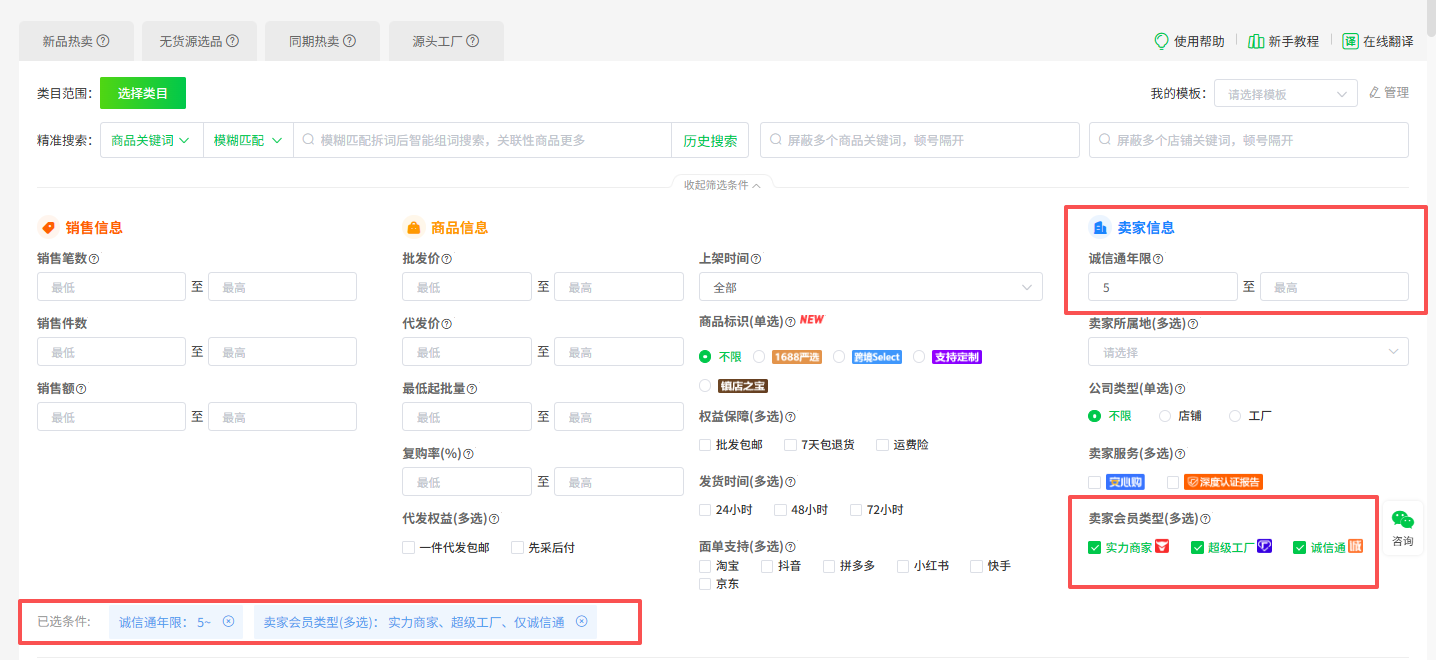The width and height of the screenshot is (1436, 660).
Task: Select the 工厂 company type radio
Action: click(x=1235, y=416)
